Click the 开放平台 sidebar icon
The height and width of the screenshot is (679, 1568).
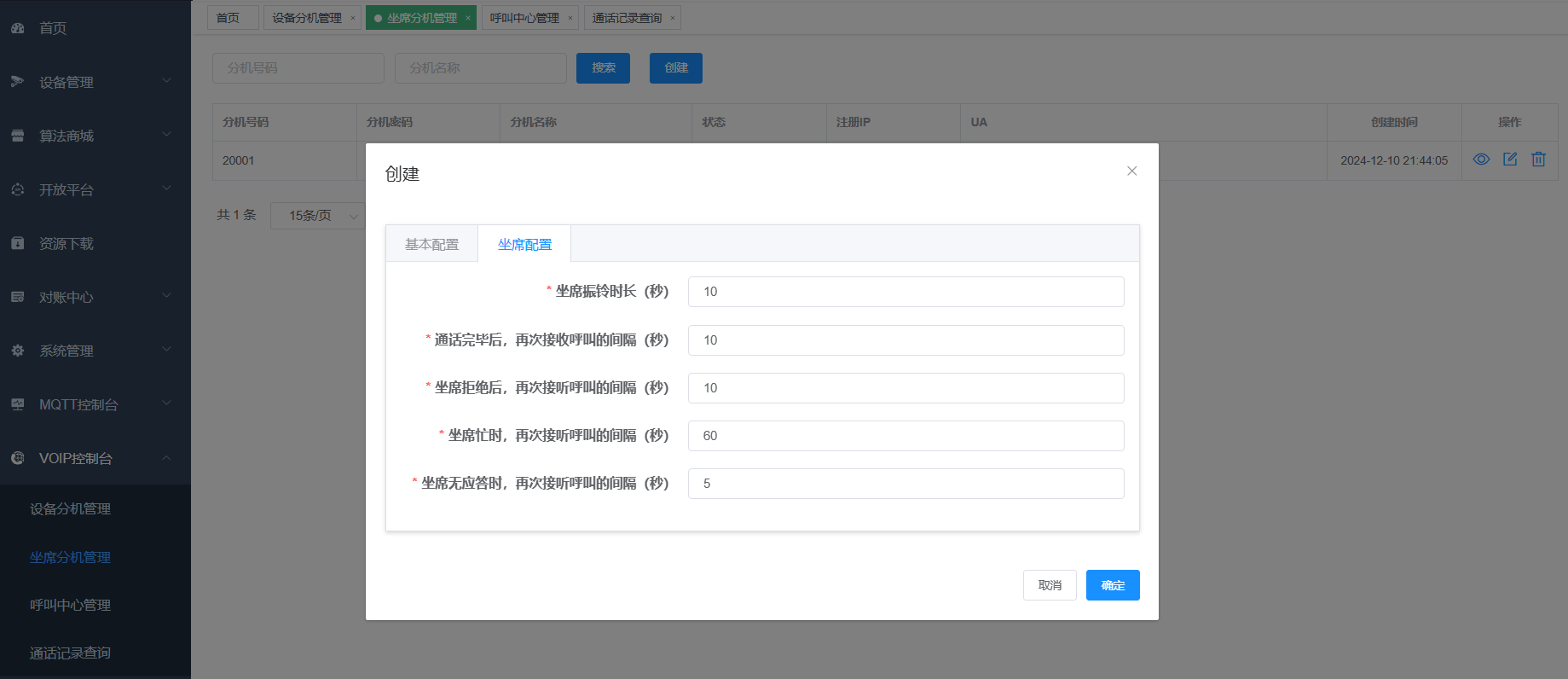click(x=18, y=189)
